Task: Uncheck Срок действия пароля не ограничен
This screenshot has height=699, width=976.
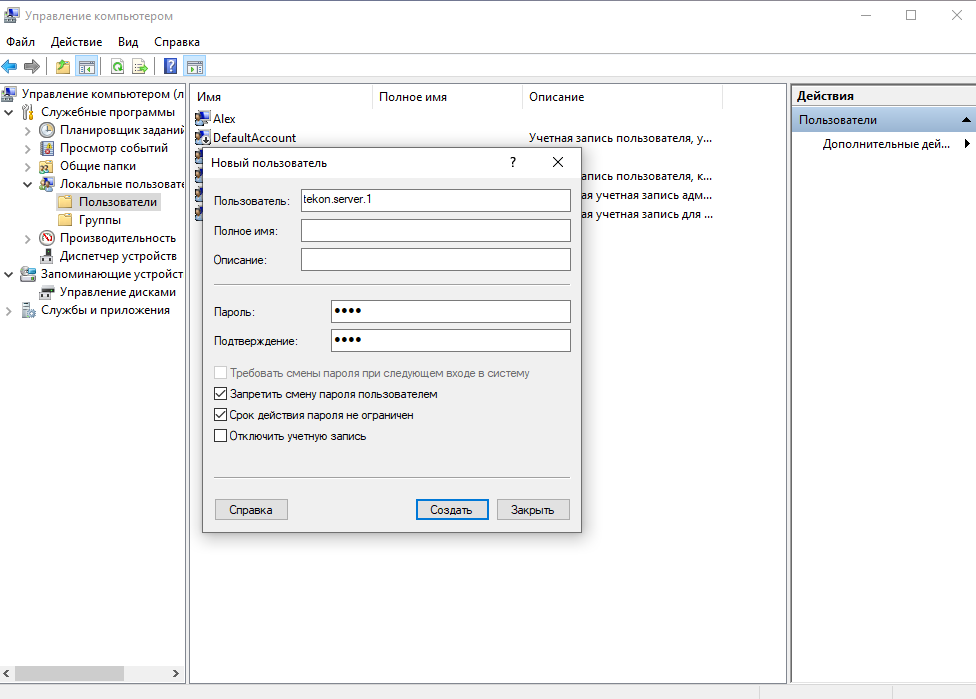Action: [x=221, y=415]
